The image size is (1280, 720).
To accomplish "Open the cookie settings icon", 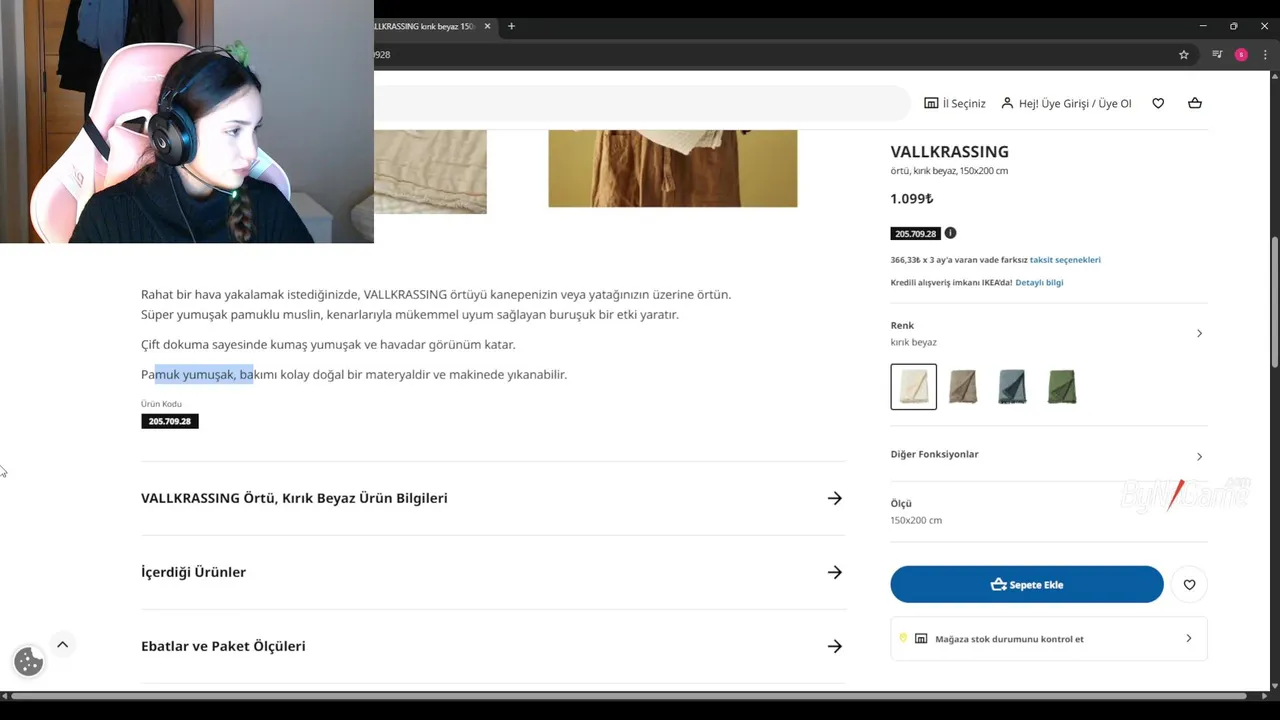I will pos(28,661).
